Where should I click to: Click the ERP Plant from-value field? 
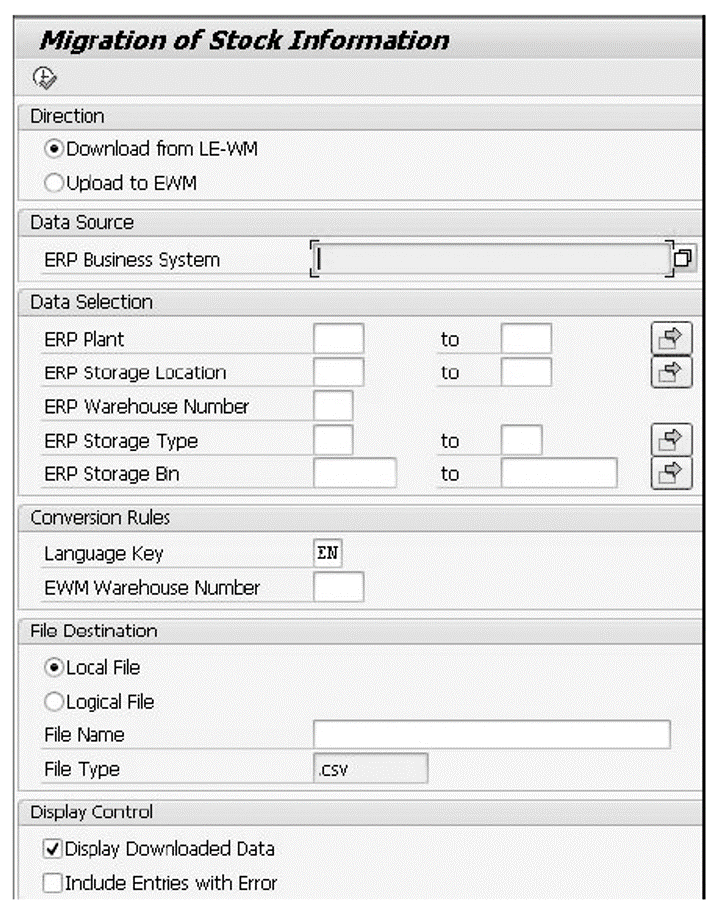(338, 339)
